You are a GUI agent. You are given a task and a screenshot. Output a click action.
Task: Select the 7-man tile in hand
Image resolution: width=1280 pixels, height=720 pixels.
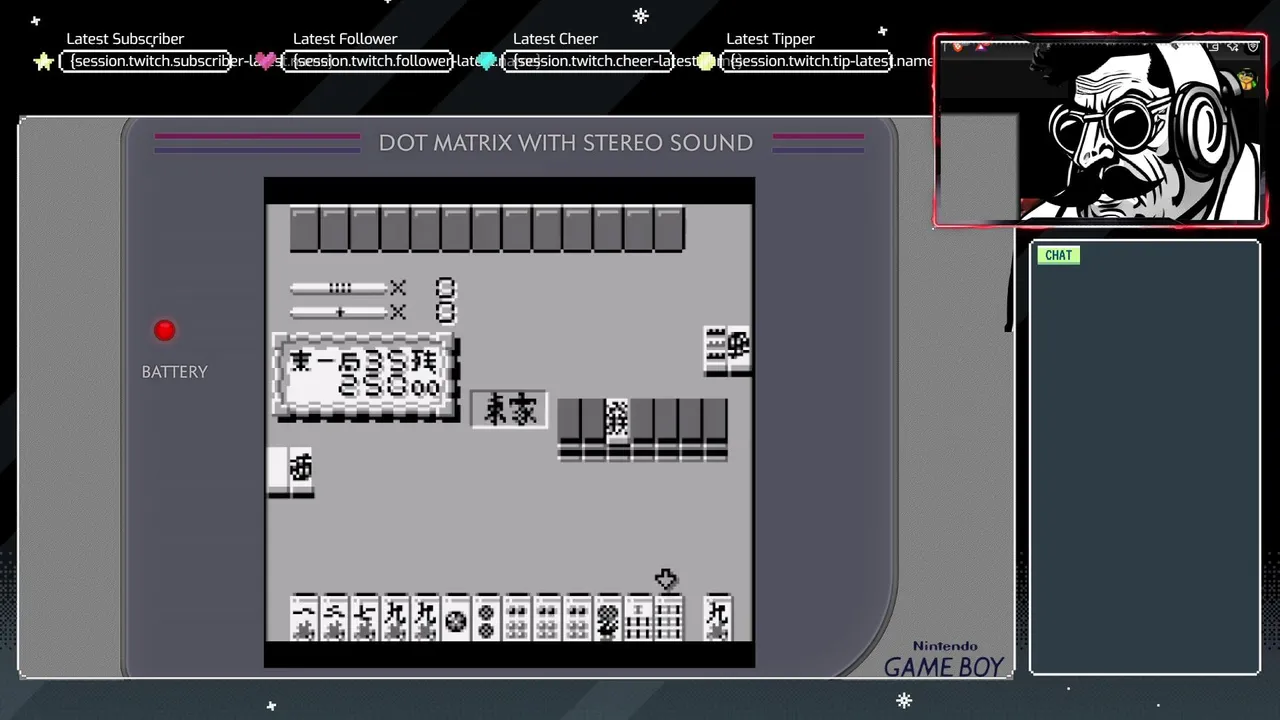[x=365, y=618]
